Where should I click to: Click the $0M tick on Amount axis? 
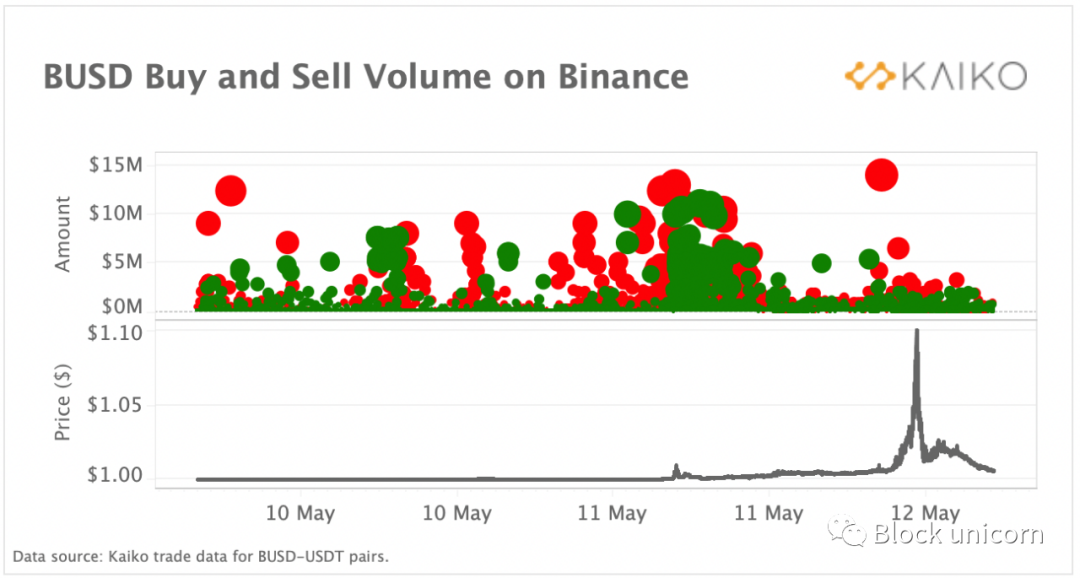click(120, 306)
